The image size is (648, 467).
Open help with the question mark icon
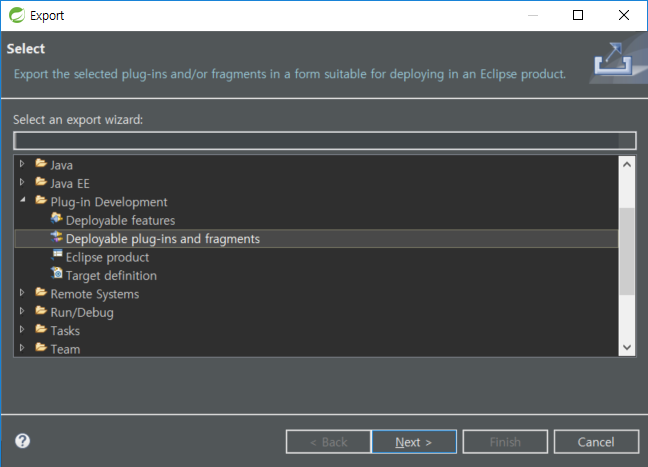[x=23, y=441]
